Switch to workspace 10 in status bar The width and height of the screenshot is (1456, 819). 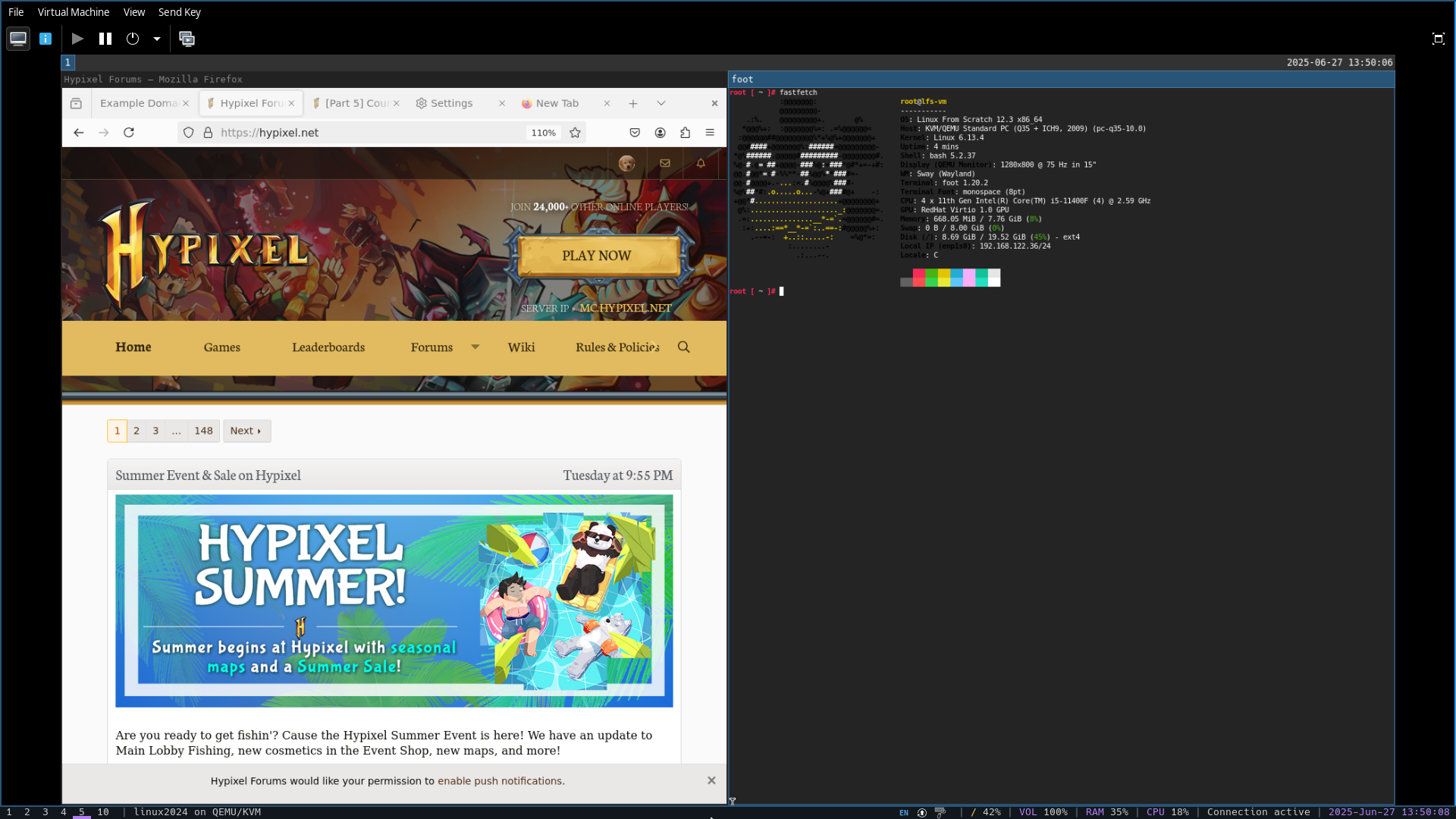coord(103,812)
